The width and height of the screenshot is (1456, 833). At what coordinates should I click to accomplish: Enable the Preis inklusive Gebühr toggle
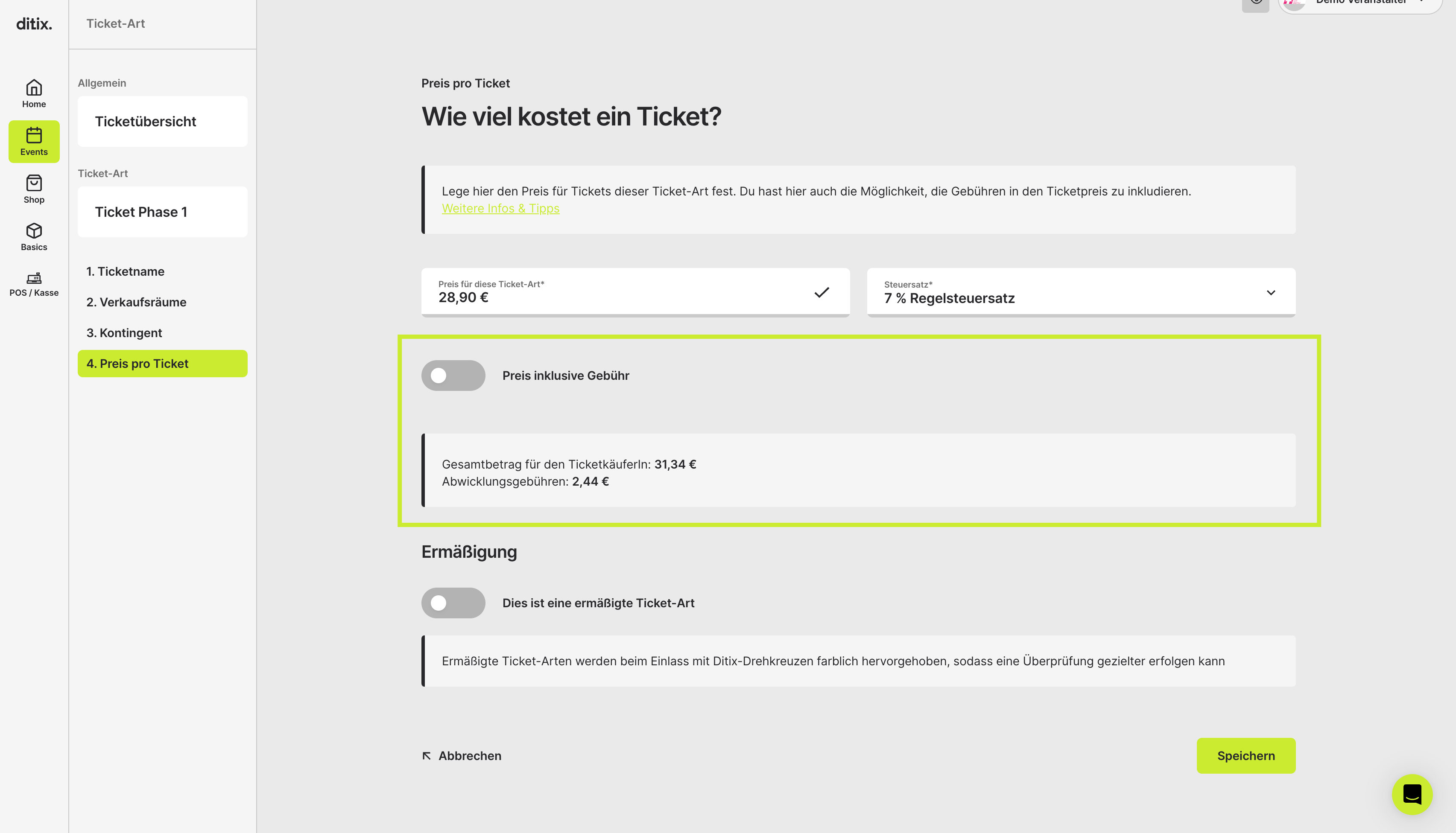453,375
